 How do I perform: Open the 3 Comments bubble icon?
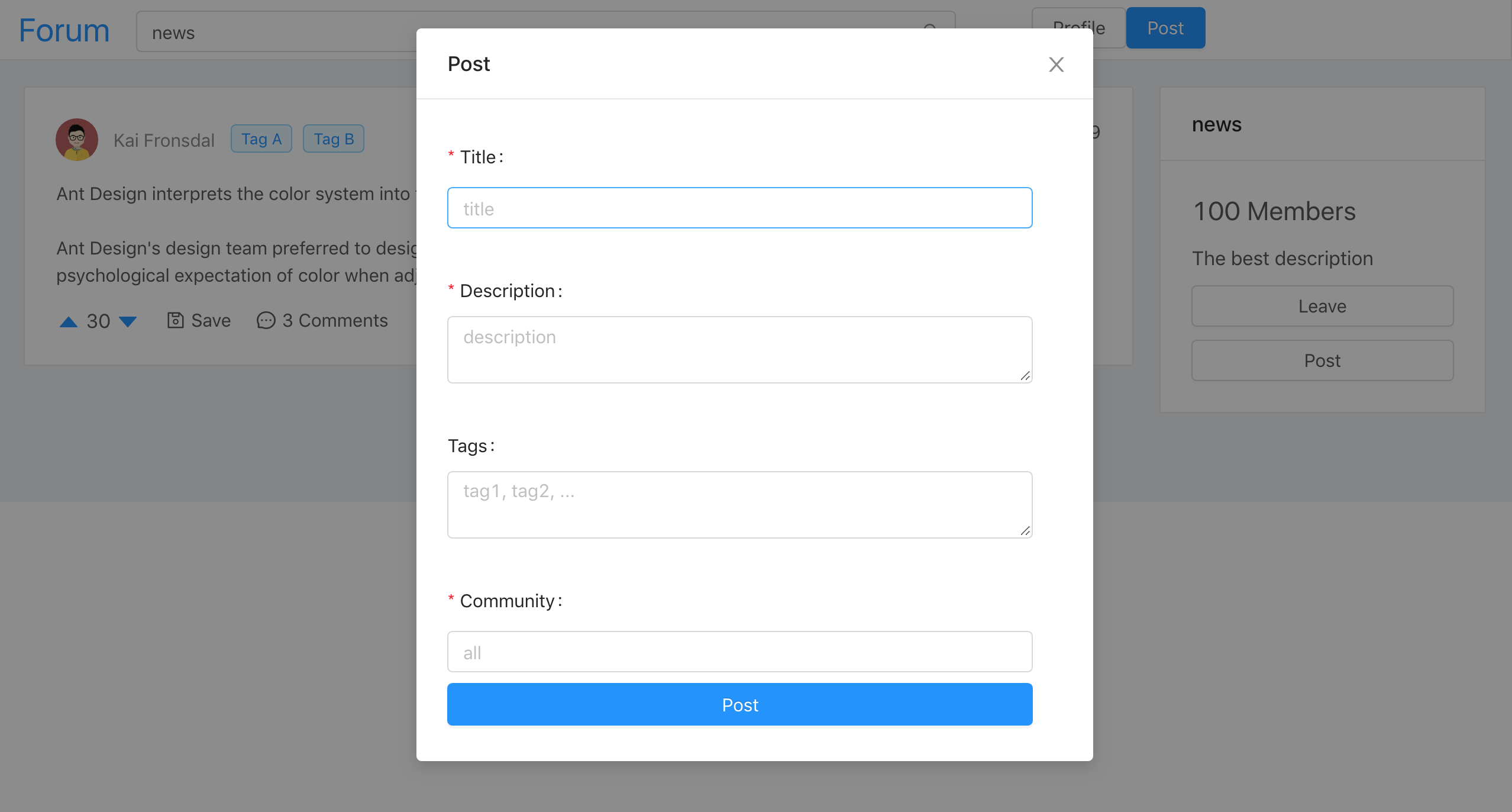pyautogui.click(x=266, y=320)
